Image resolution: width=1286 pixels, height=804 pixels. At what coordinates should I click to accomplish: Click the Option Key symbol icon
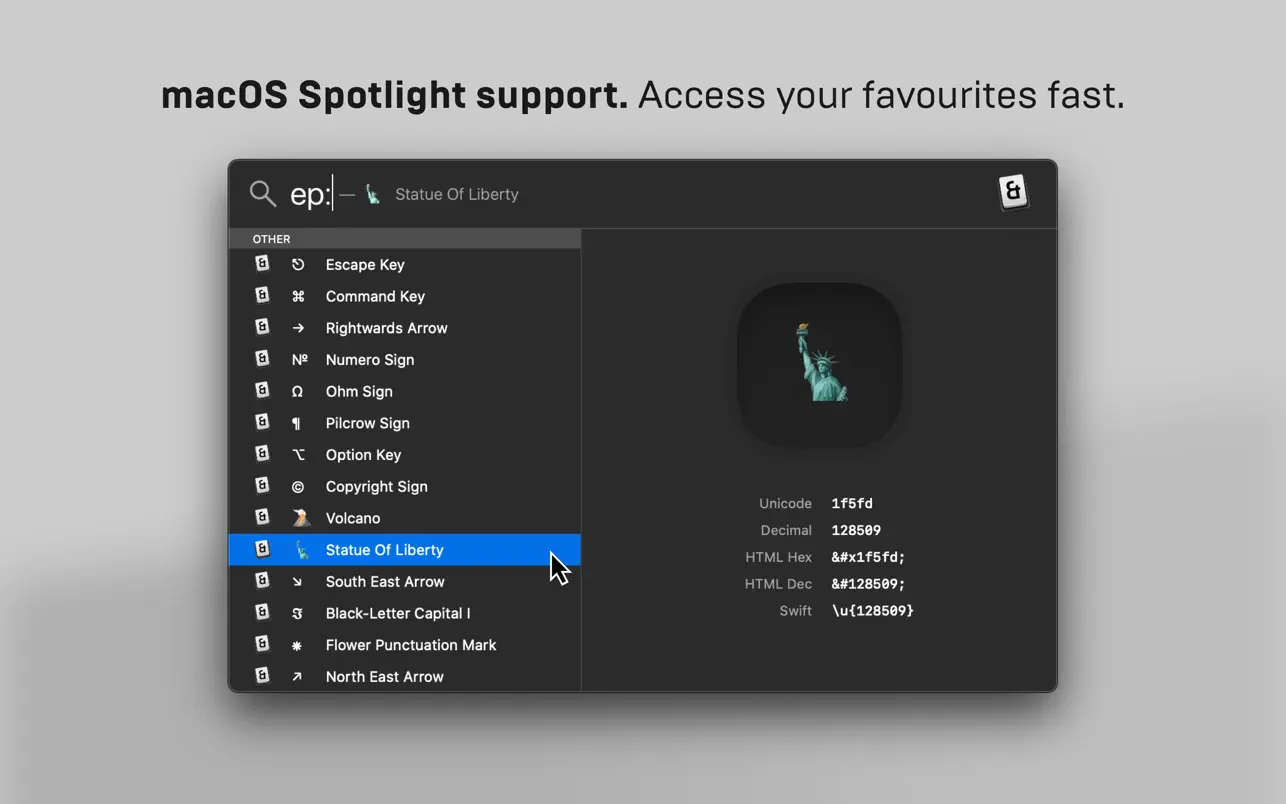click(x=298, y=455)
